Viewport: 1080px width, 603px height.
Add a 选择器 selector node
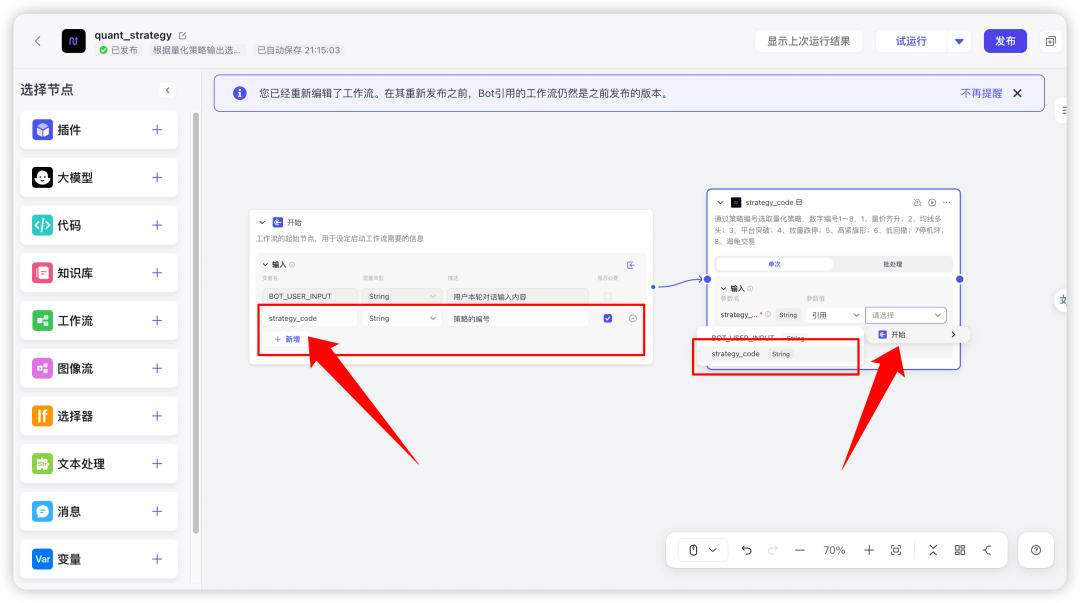point(157,416)
